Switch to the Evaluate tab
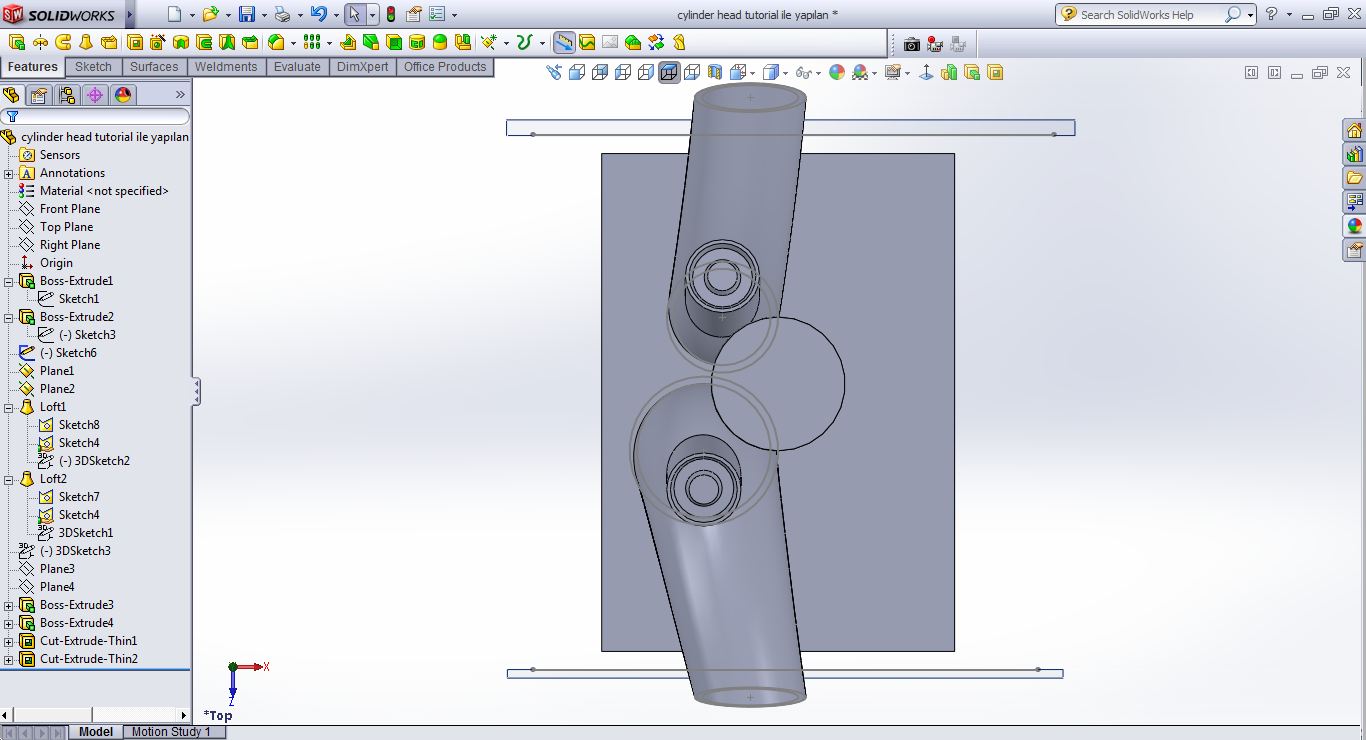 coord(297,67)
